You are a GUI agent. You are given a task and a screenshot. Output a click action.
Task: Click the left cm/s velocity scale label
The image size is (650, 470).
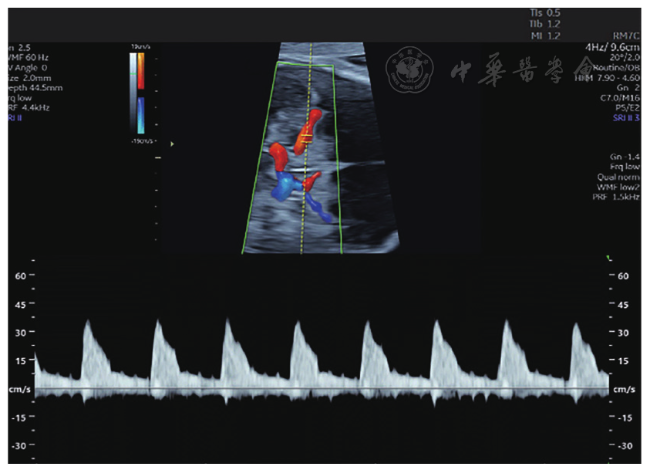tap(16, 388)
